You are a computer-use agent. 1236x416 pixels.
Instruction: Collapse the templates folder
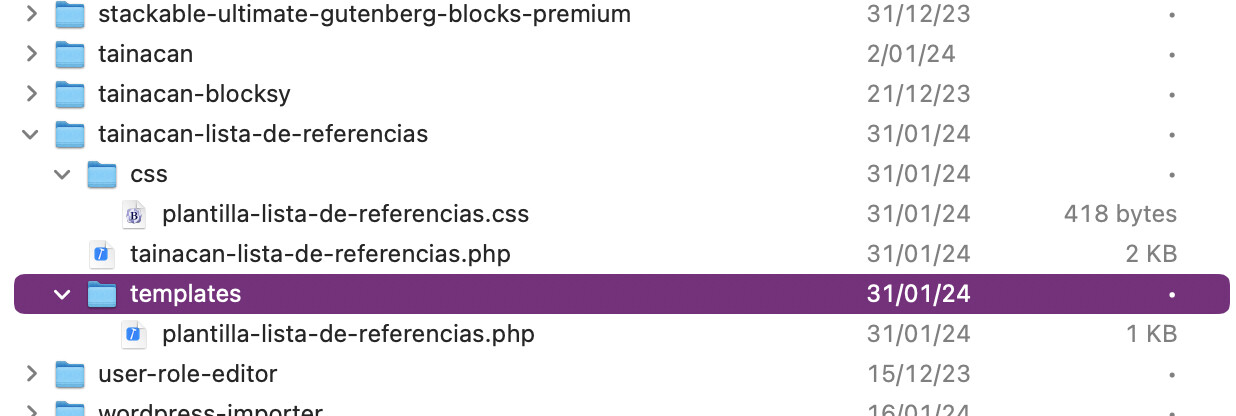(64, 294)
